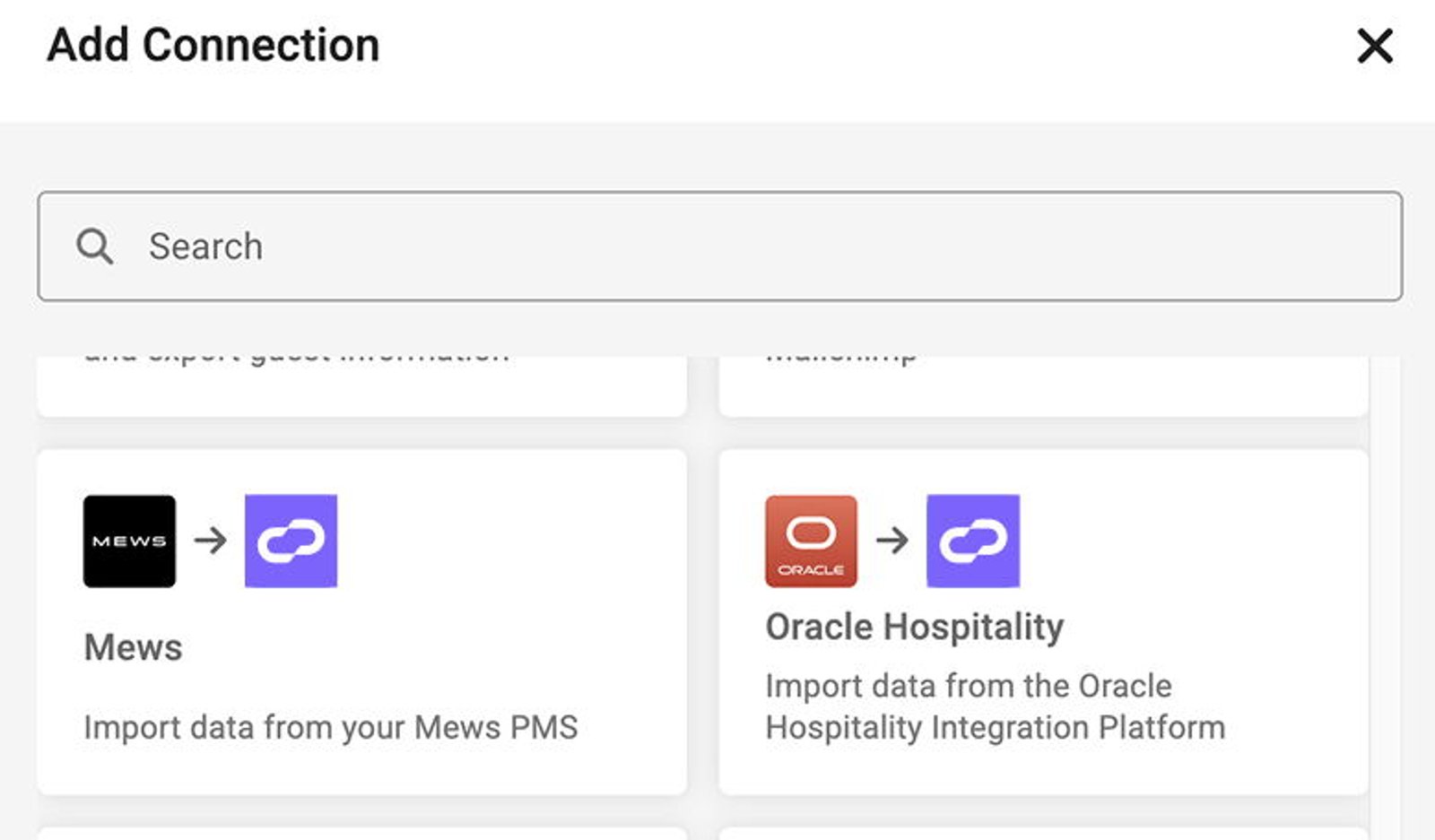The height and width of the screenshot is (840, 1435).
Task: Click the purple link icon in Mews card
Action: pyautogui.click(x=291, y=541)
